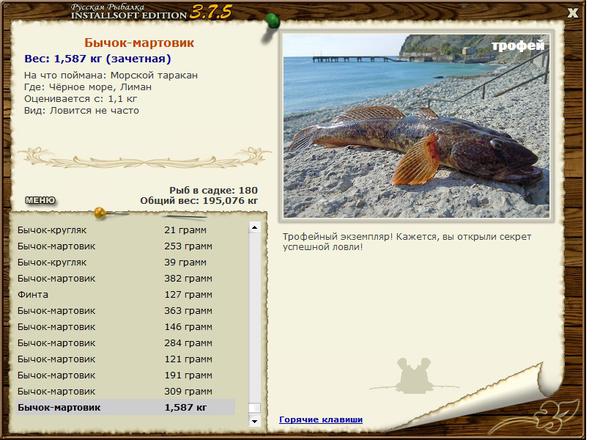Click Рыб в садке: 180 counter

(x=214, y=190)
